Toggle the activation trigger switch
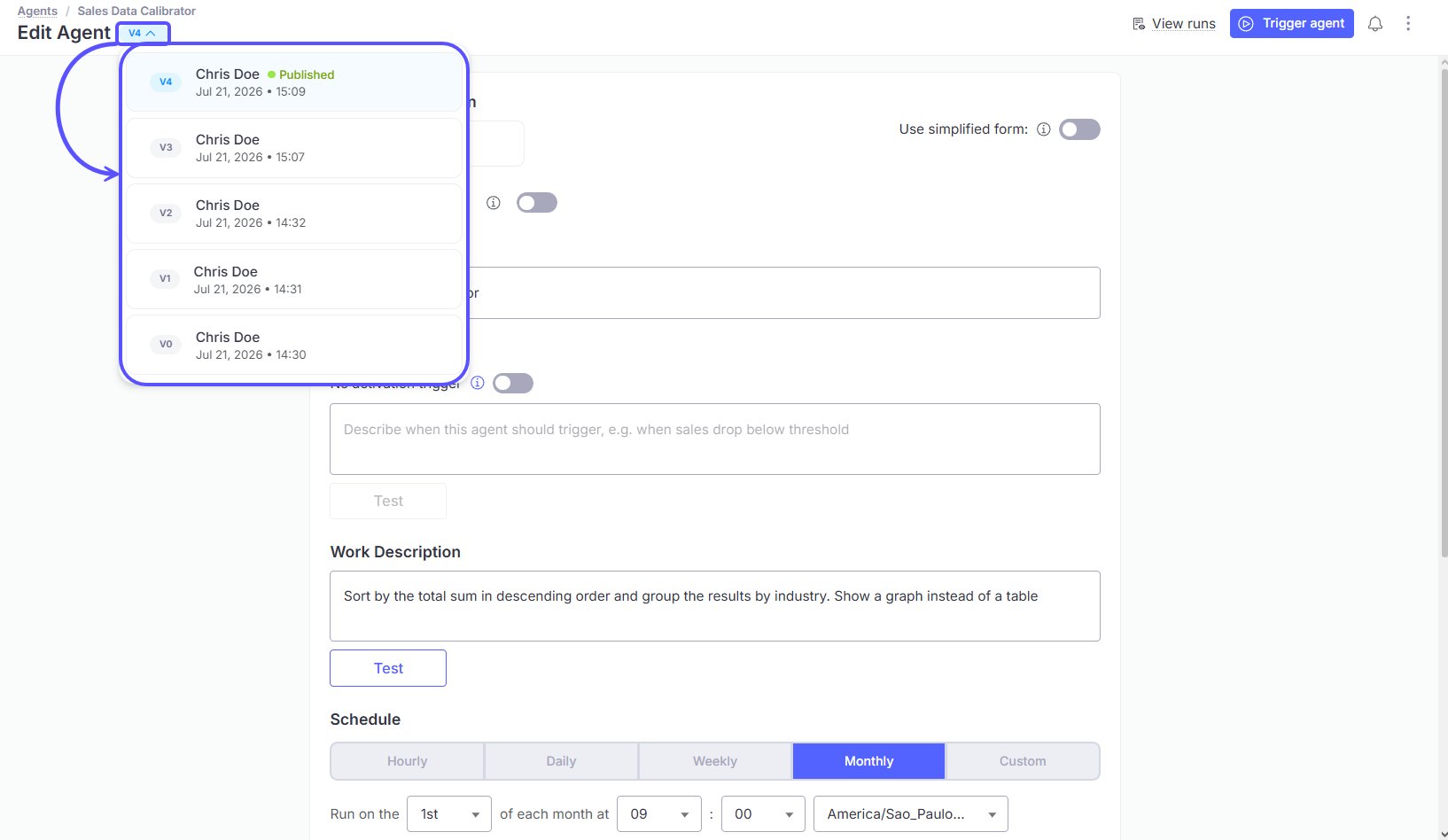The width and height of the screenshot is (1448, 840). click(513, 383)
